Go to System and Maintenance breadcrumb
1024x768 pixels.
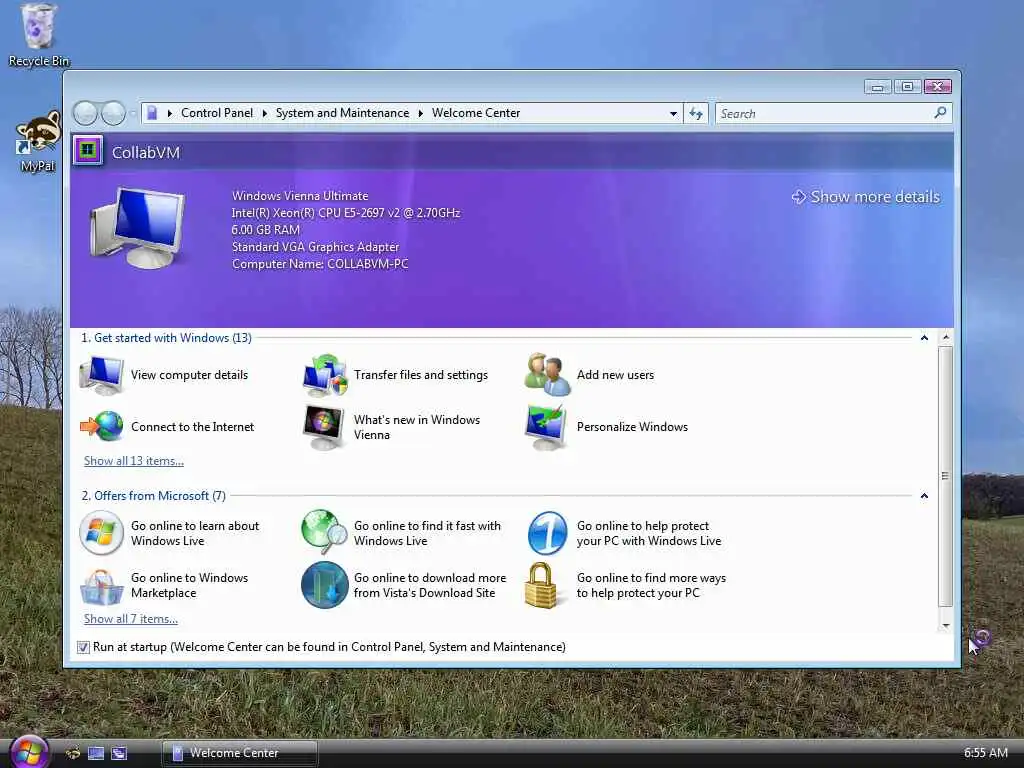point(342,113)
